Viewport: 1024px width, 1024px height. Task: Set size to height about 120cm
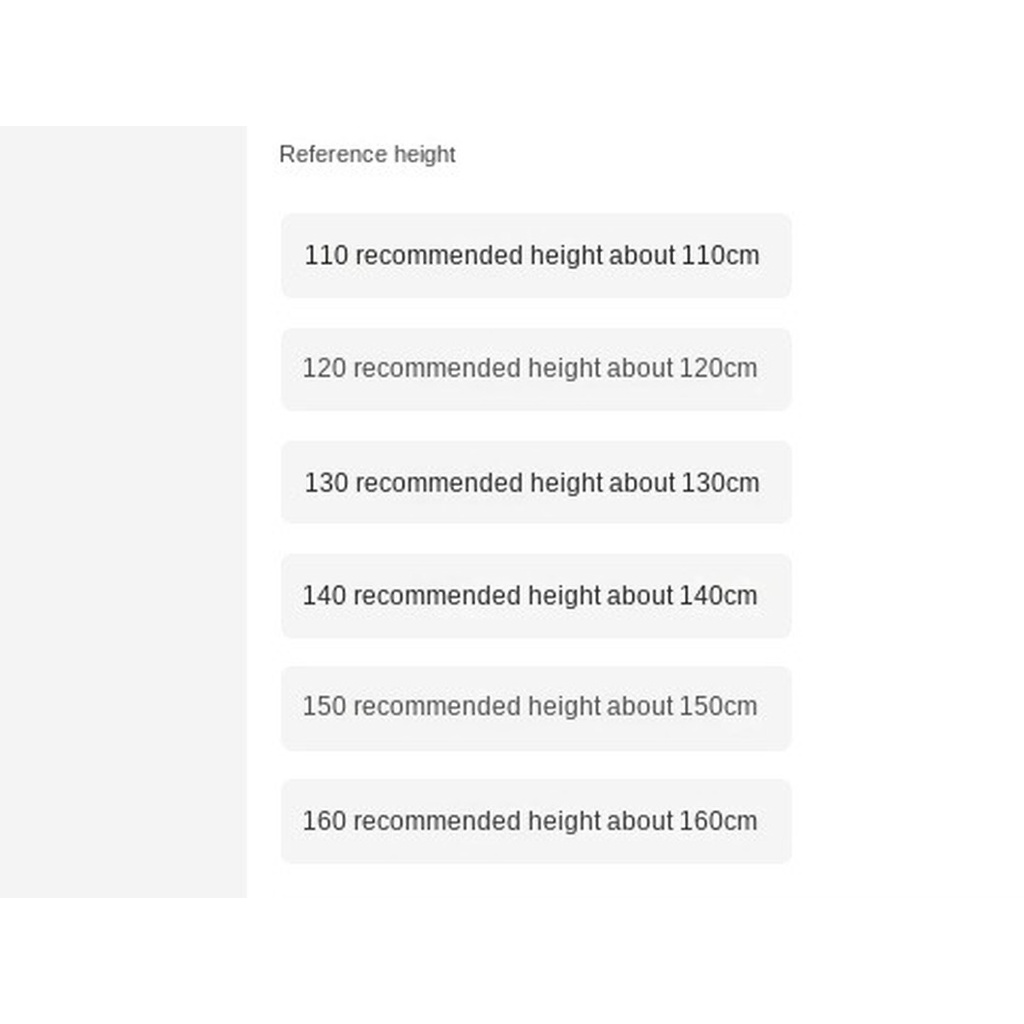tap(535, 369)
